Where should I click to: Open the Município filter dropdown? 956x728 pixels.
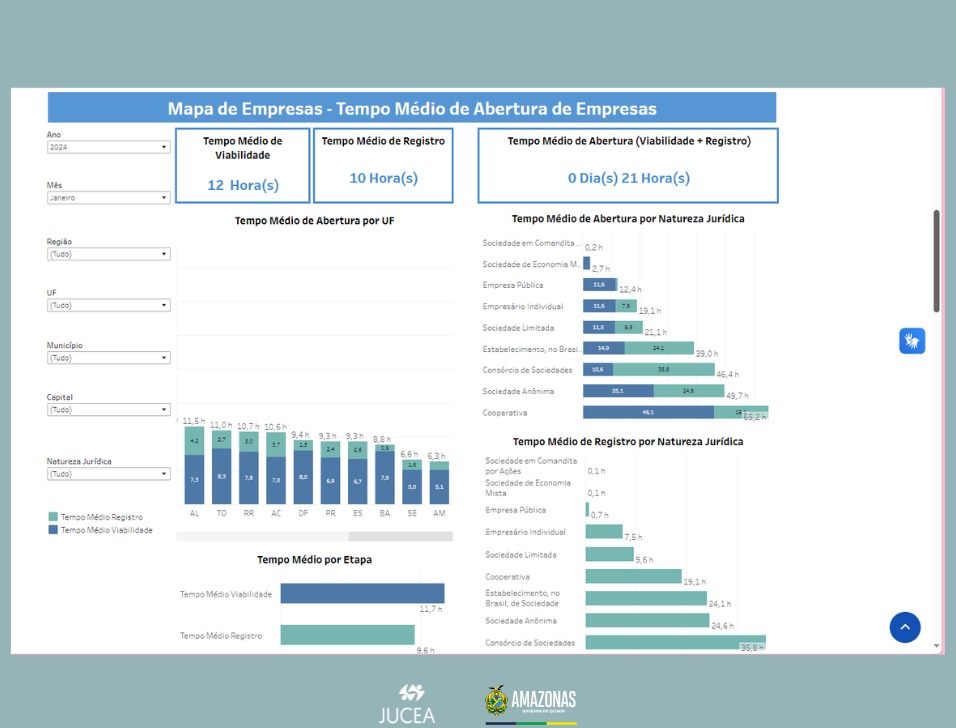[108, 358]
